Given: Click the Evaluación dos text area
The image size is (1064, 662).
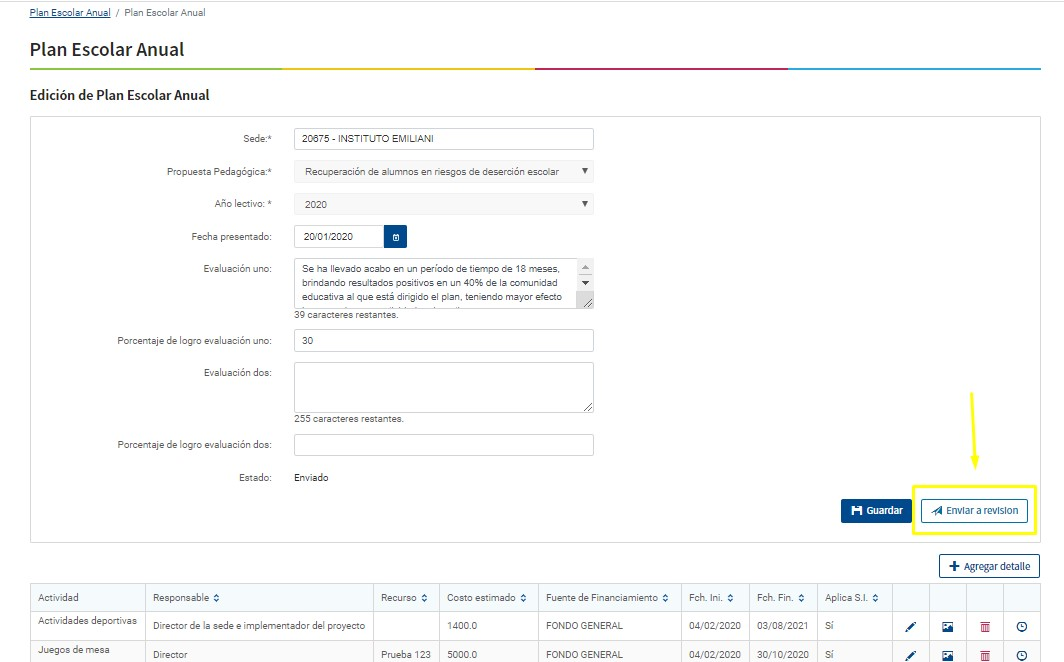Looking at the screenshot, I should click(443, 387).
